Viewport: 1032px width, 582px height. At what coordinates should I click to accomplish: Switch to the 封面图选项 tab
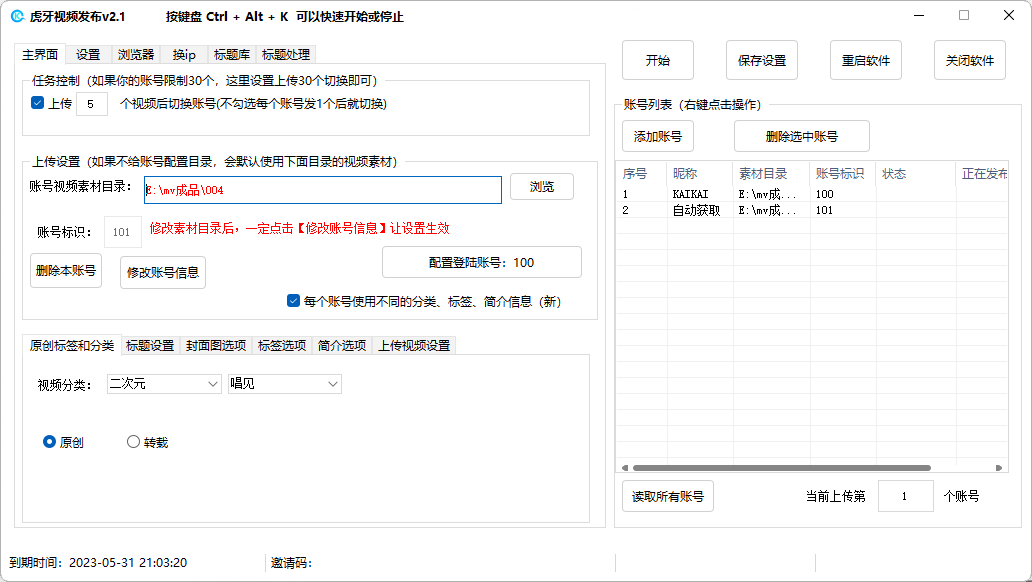point(215,346)
